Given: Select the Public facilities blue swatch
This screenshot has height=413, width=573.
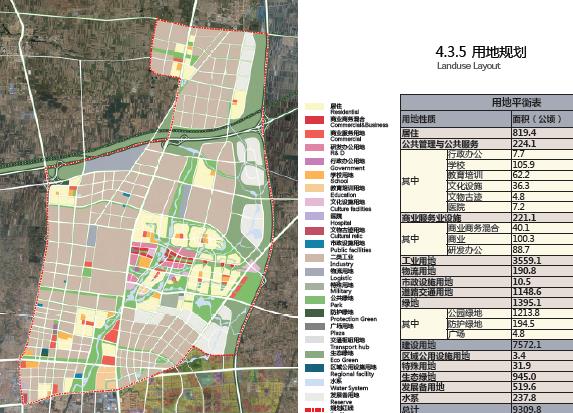Looking at the screenshot, I should (315, 244).
